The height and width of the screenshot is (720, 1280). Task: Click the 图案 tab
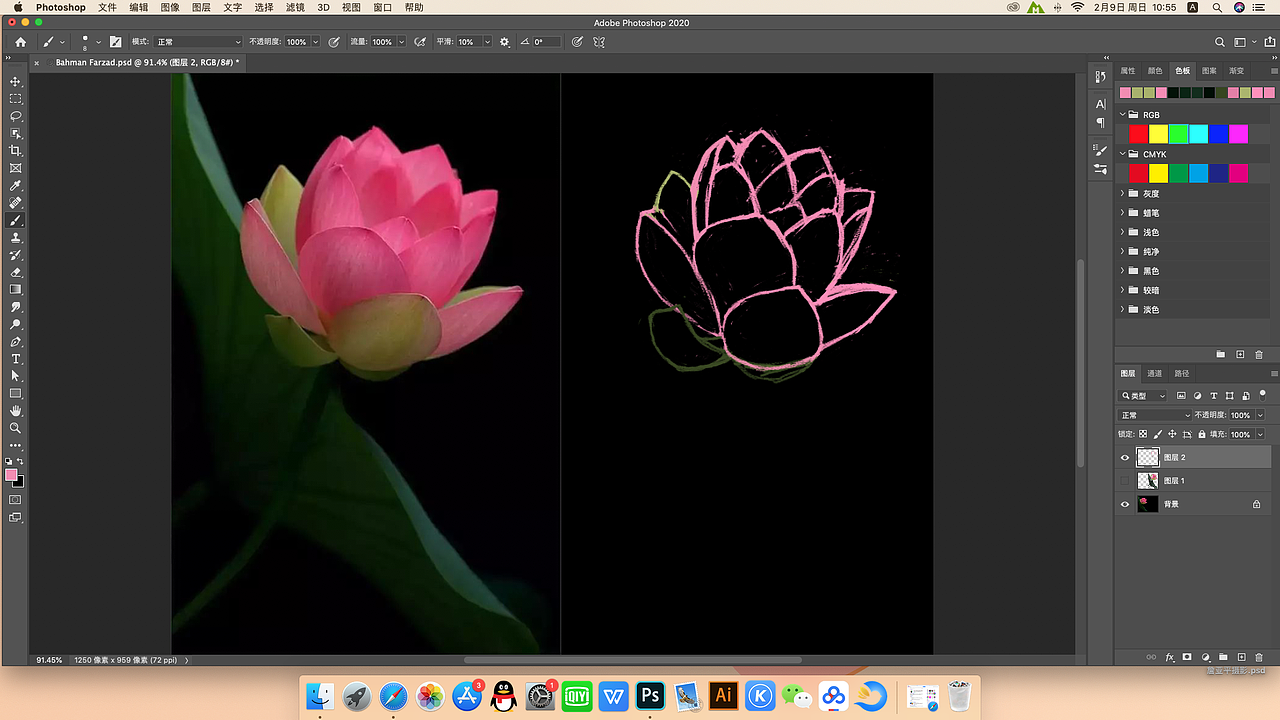point(1210,71)
